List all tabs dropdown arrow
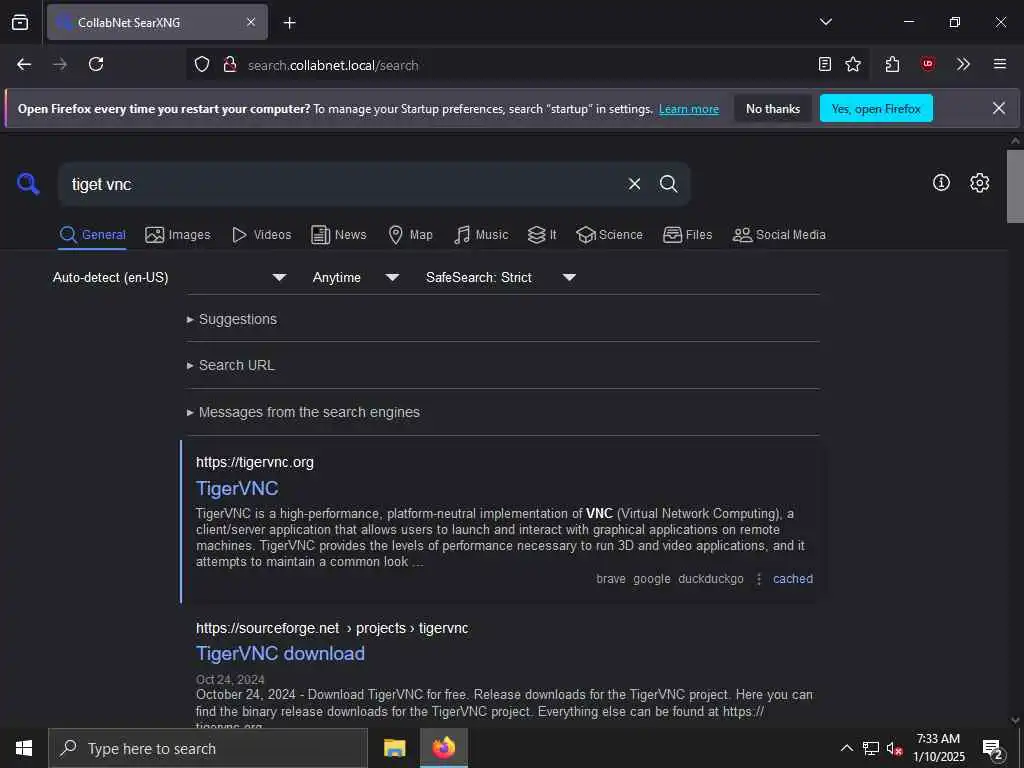 tap(826, 22)
